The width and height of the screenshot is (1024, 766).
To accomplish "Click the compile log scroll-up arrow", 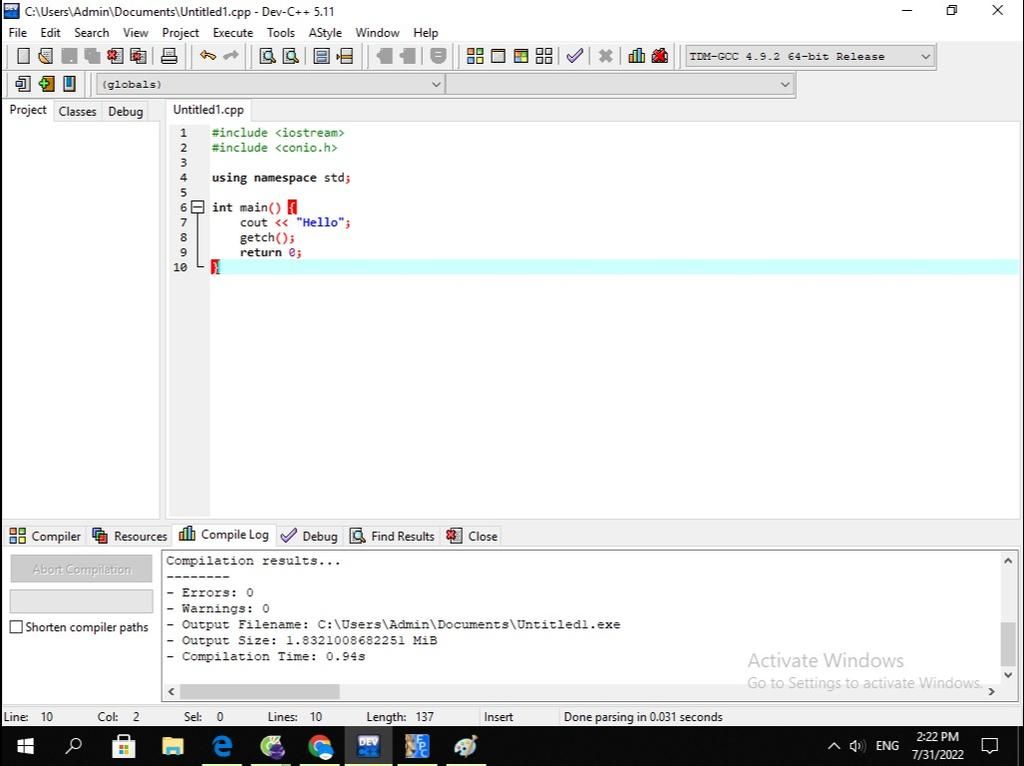I will pos(1008,560).
